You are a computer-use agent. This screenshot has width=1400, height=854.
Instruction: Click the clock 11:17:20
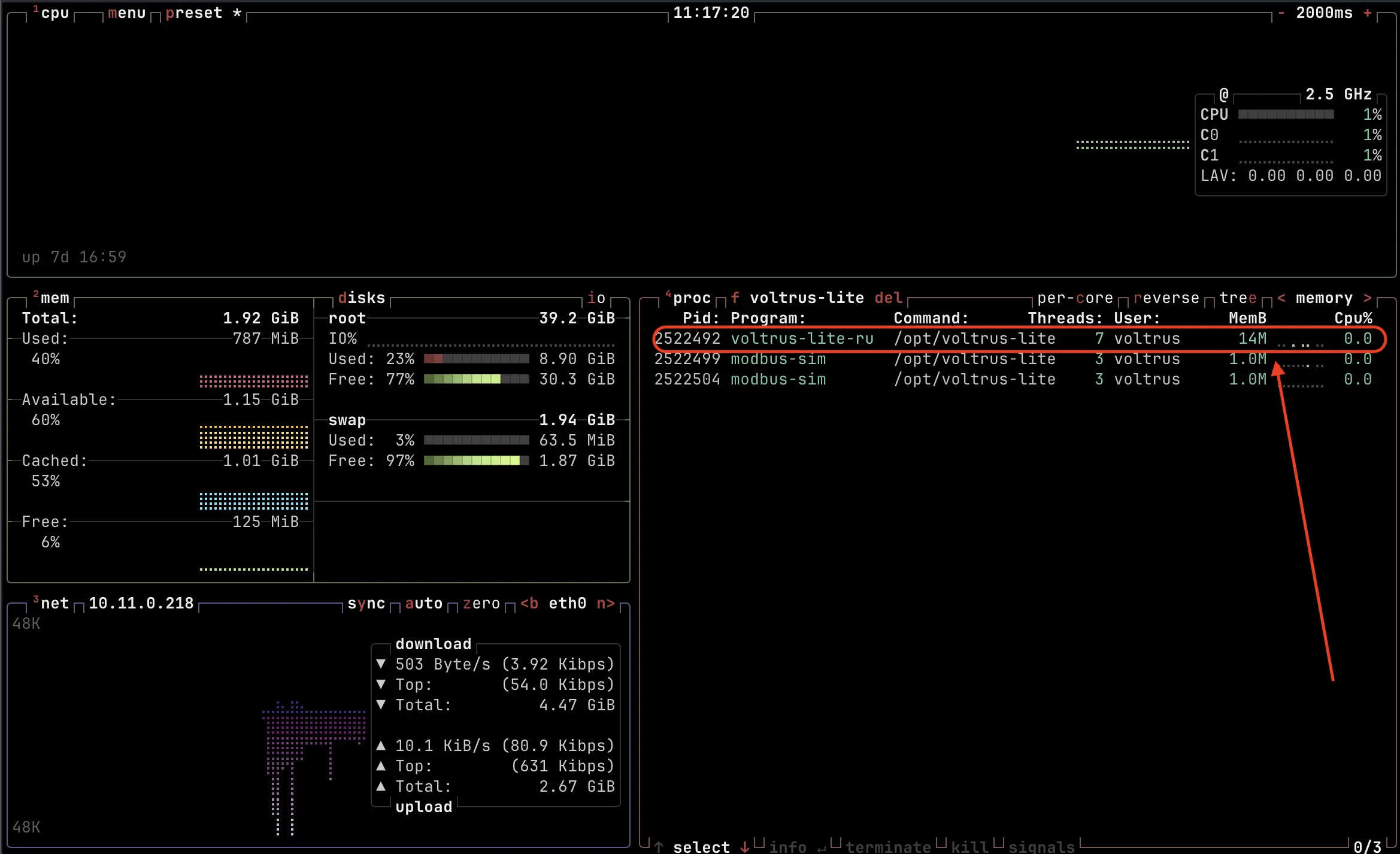(711, 13)
